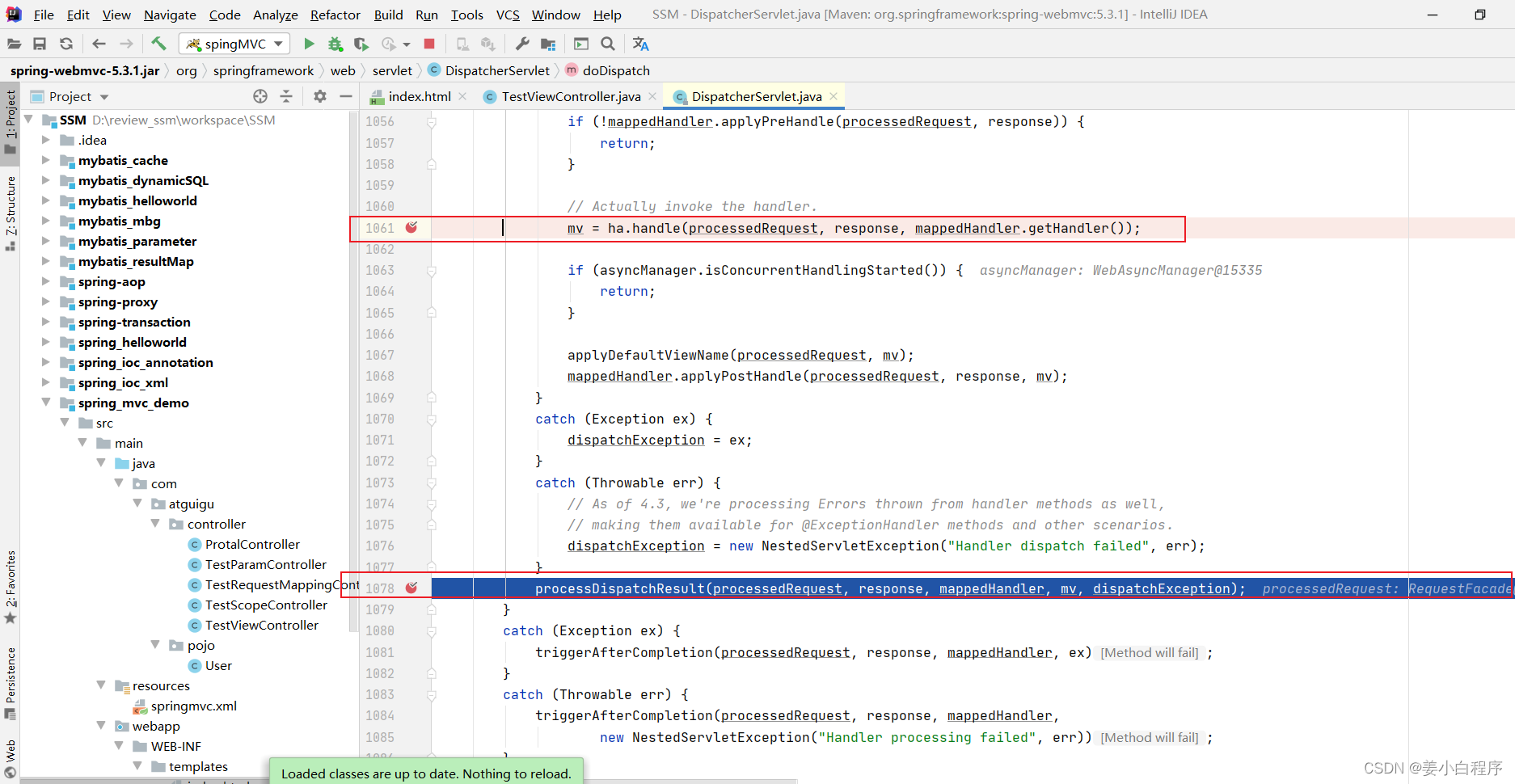Toggle the Web side panel
1515x784 pixels.
11,758
